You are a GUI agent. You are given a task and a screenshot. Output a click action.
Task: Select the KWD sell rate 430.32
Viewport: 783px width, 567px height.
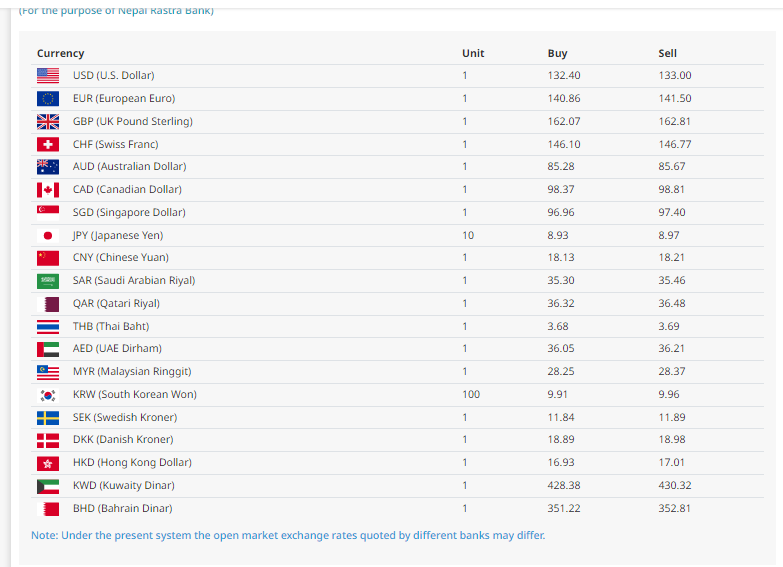click(x=675, y=486)
